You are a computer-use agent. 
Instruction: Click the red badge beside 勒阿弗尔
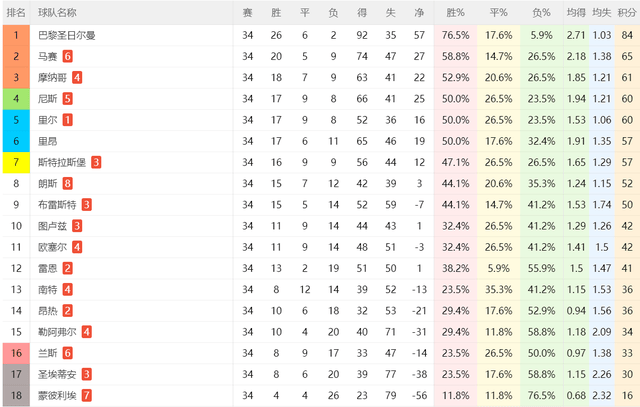[x=87, y=332]
